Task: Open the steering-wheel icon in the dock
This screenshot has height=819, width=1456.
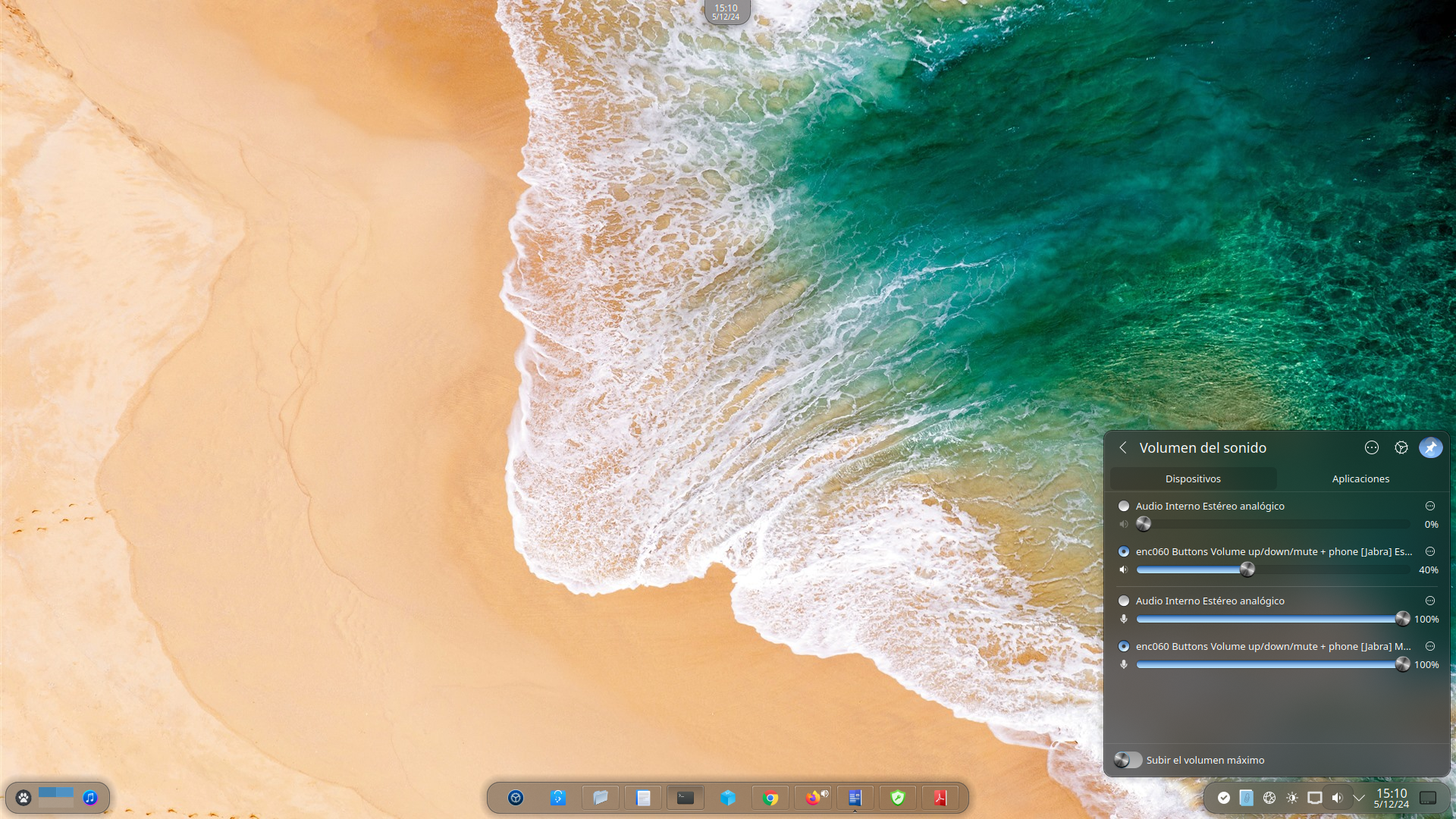Action: point(516,798)
